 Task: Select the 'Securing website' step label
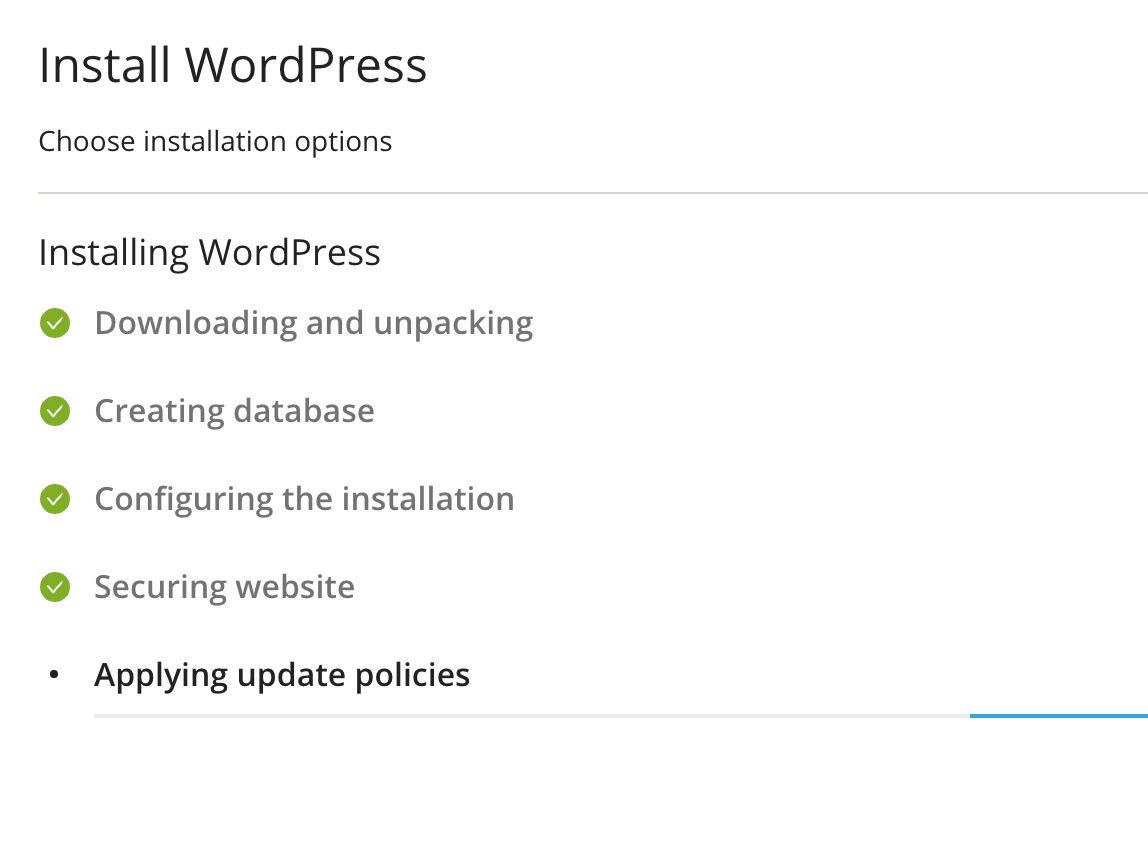click(224, 588)
